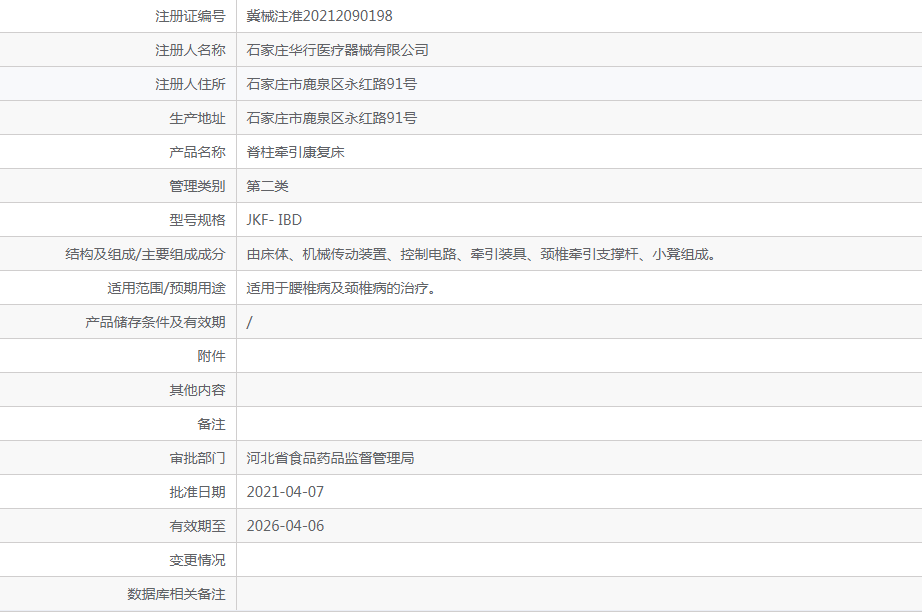The image size is (922, 615).
Task: Click 河北省食品药品监督管理局 value
Action: 330,459
